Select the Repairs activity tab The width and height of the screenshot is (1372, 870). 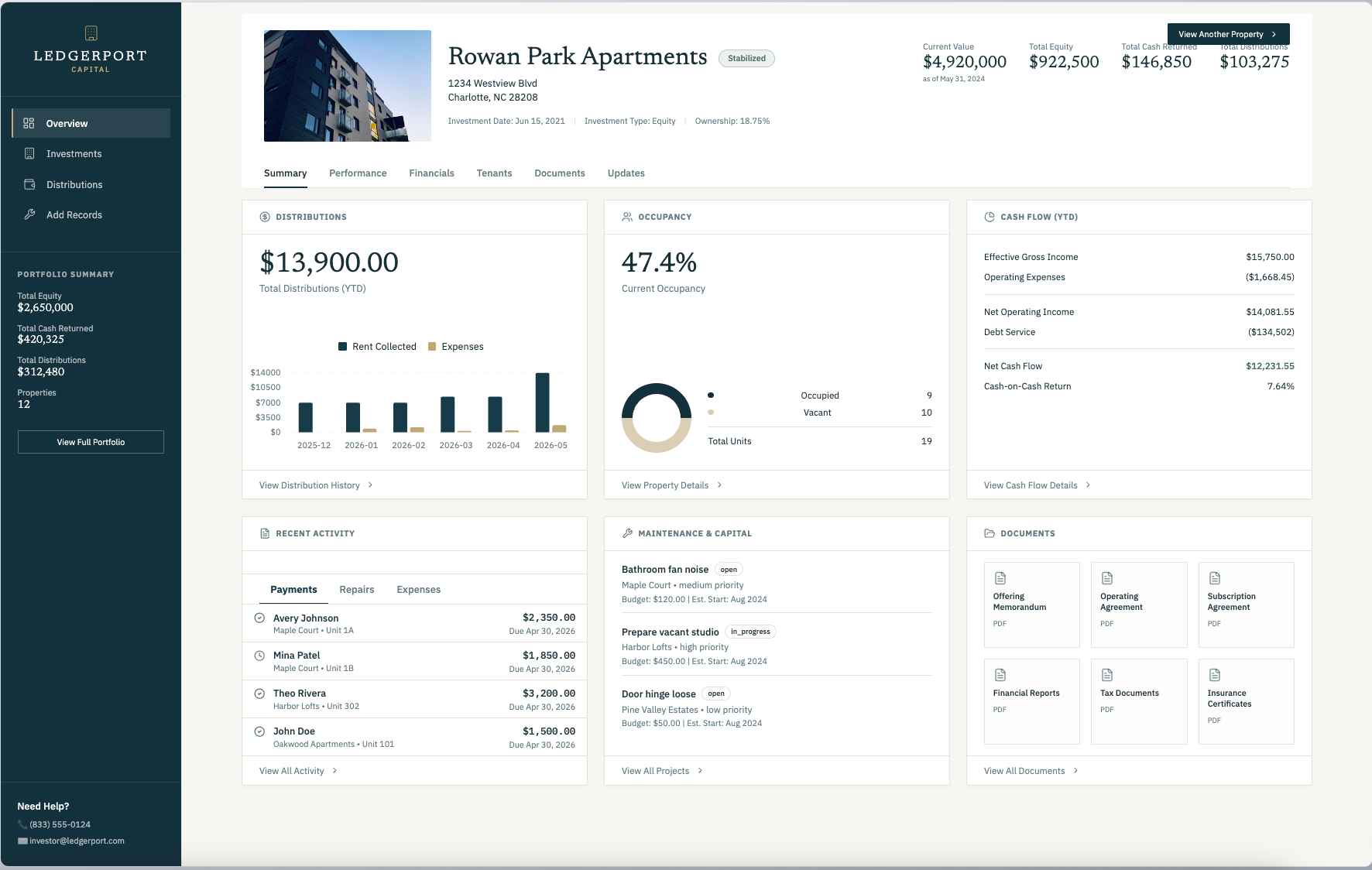point(357,590)
